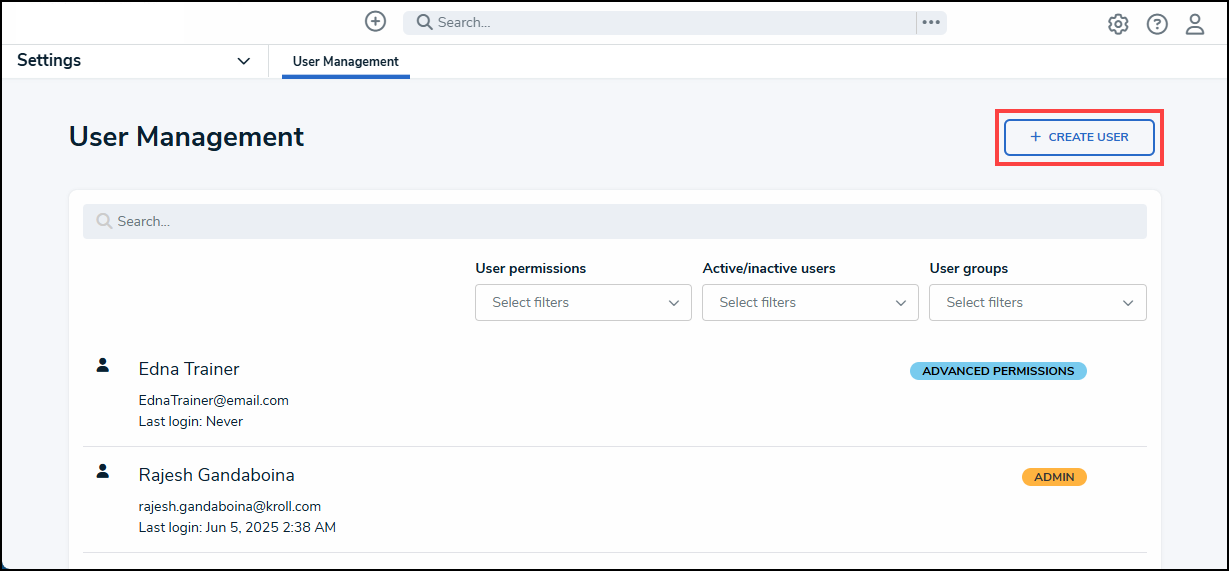The image size is (1229, 571).
Task: Open the User groups filter dropdown
Action: (x=1037, y=302)
